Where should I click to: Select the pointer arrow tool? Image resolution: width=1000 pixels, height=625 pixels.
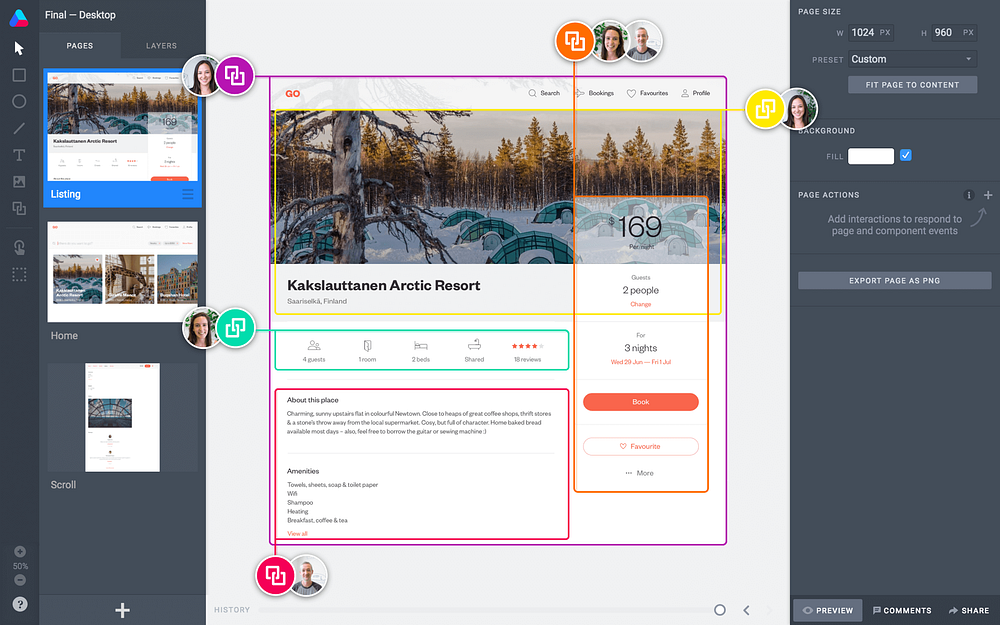(x=18, y=48)
